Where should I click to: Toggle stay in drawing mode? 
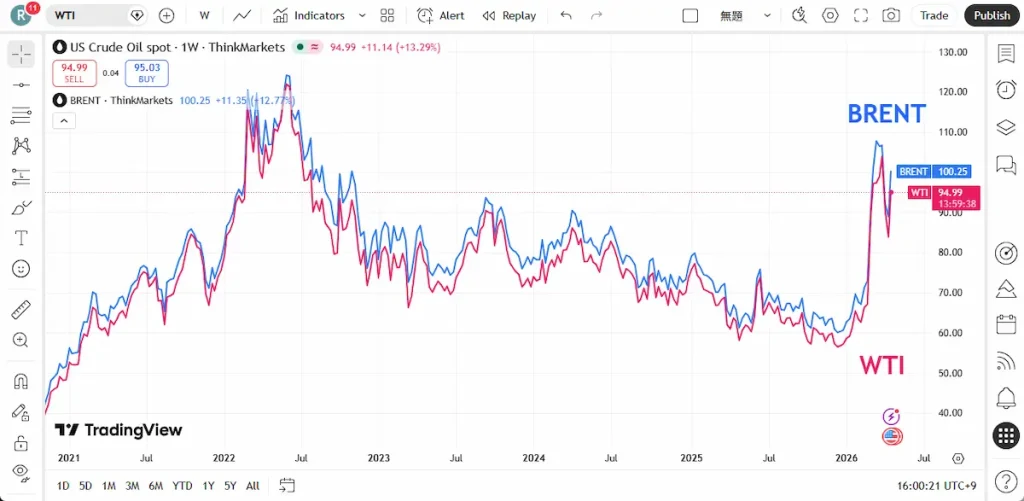click(x=21, y=412)
